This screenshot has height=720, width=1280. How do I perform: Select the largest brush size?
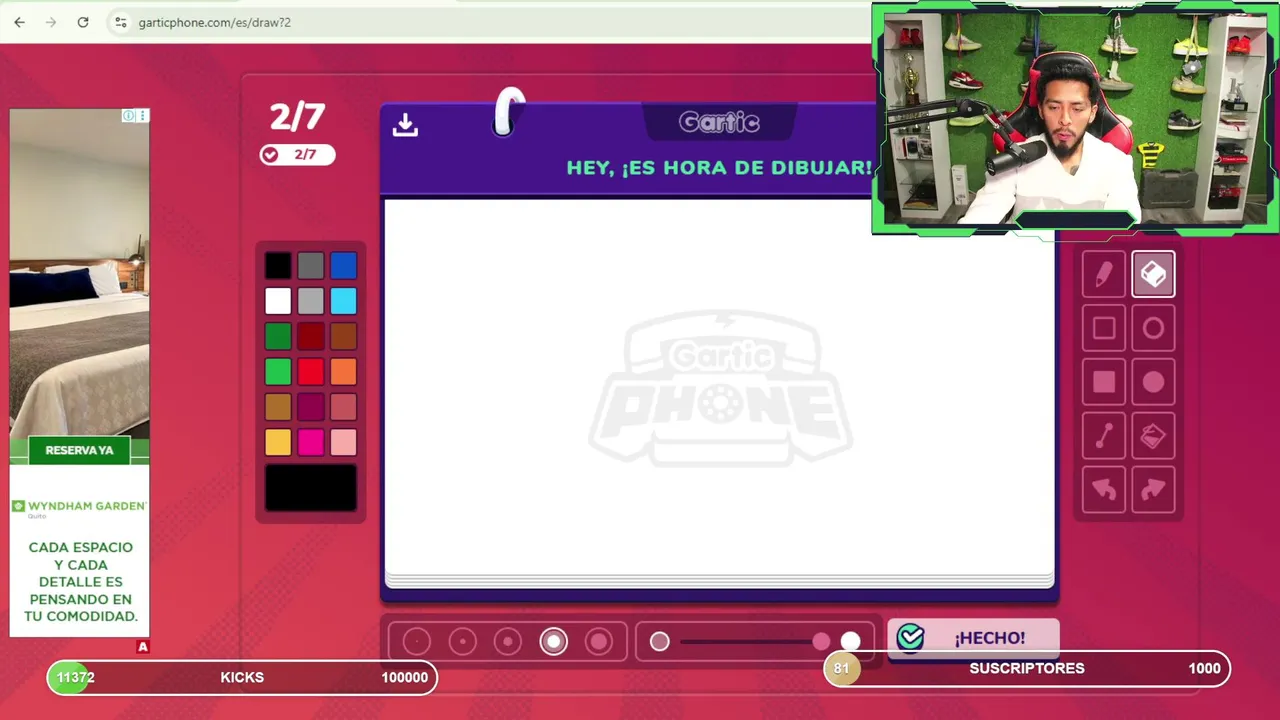pos(599,642)
